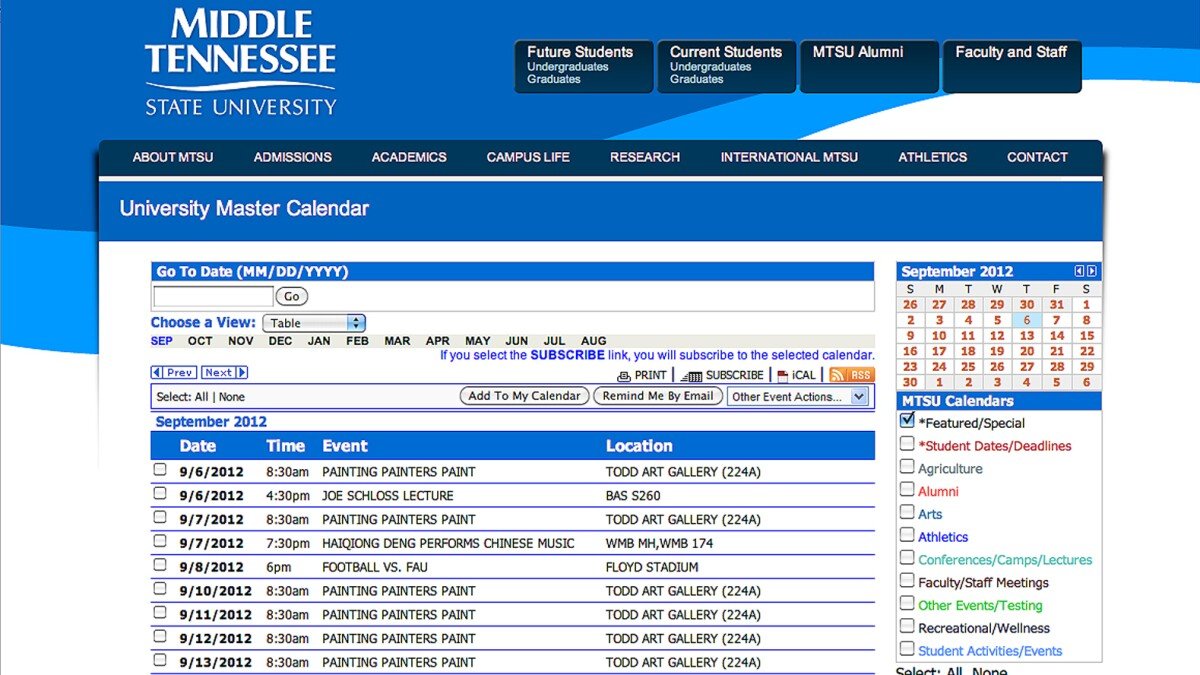Click Select All above the events table

click(201, 397)
